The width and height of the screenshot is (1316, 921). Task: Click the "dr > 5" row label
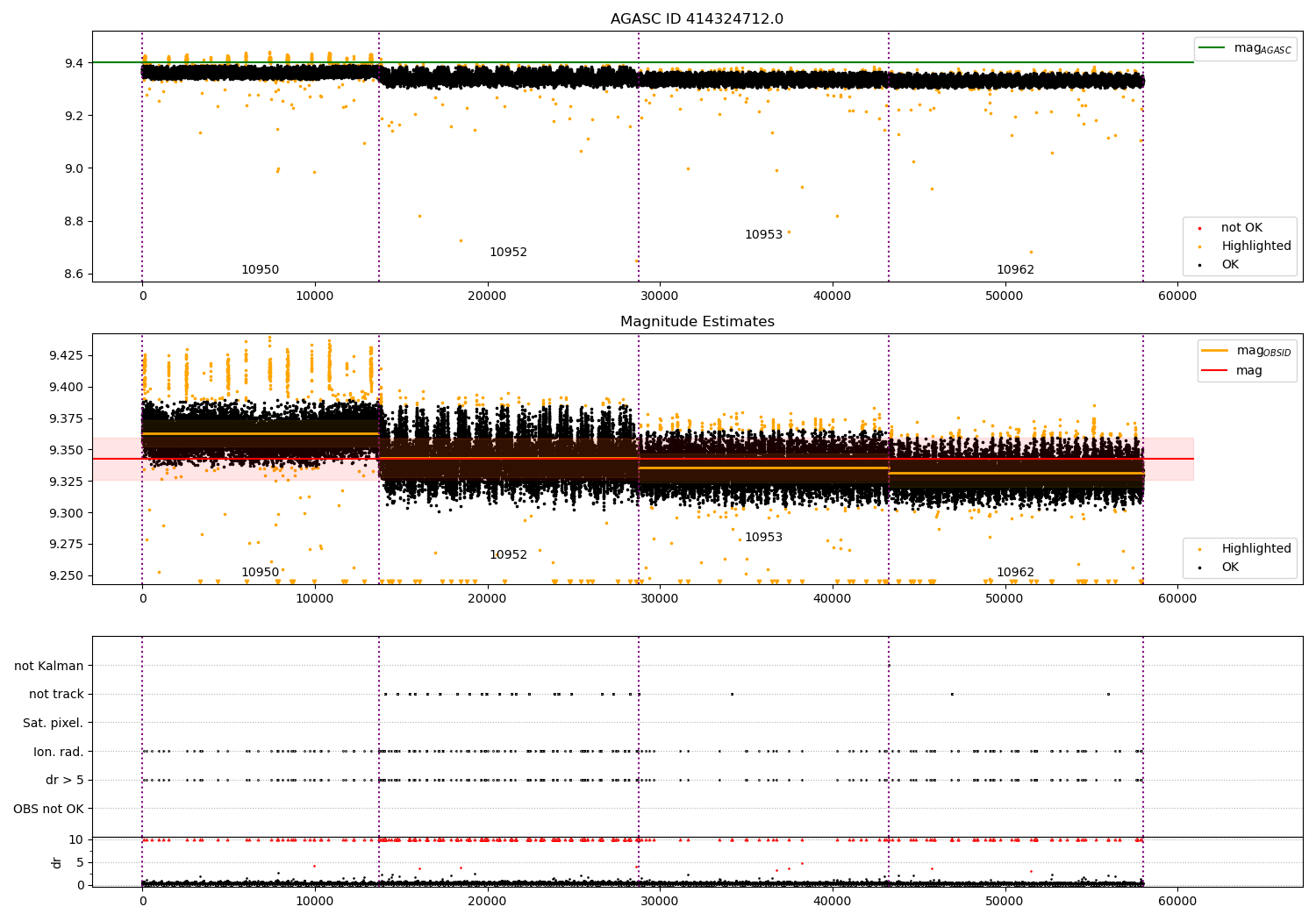64,781
